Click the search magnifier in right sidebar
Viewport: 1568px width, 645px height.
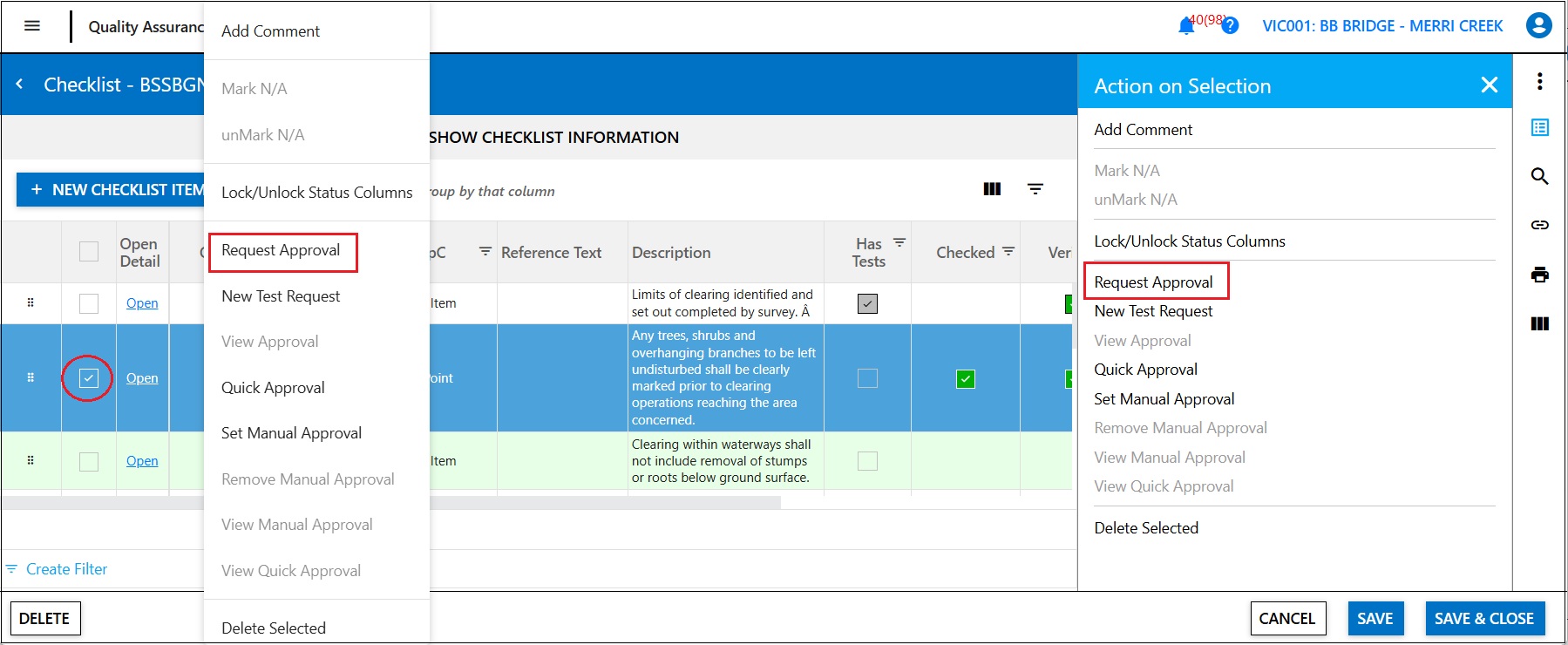tap(1540, 176)
